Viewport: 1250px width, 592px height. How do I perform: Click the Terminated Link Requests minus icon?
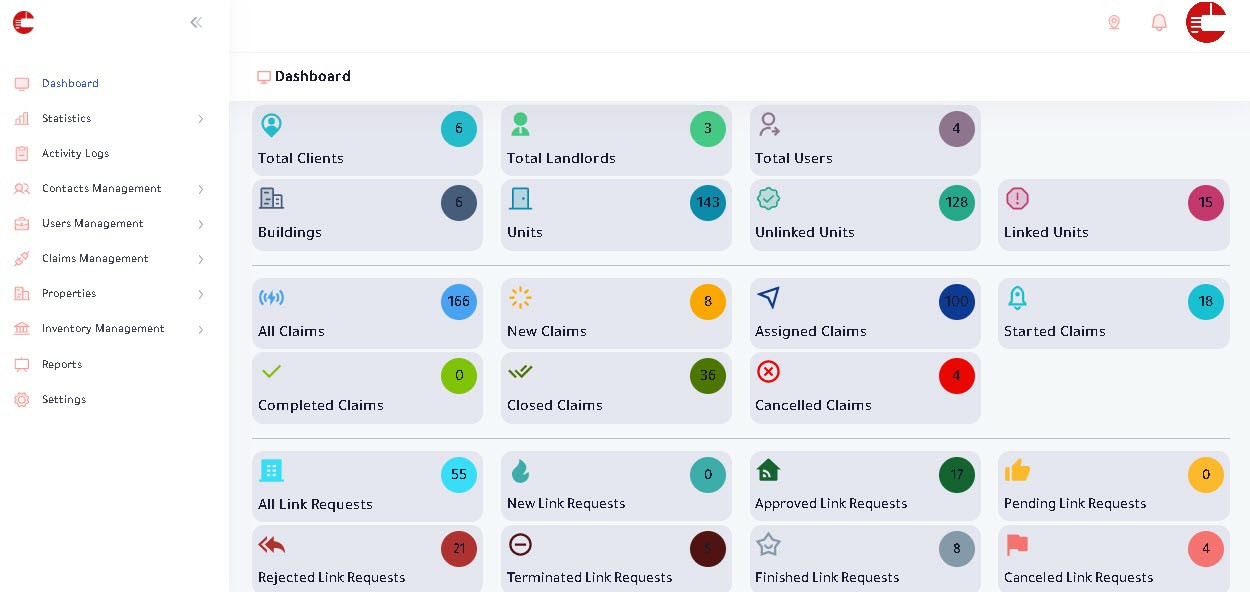click(520, 545)
